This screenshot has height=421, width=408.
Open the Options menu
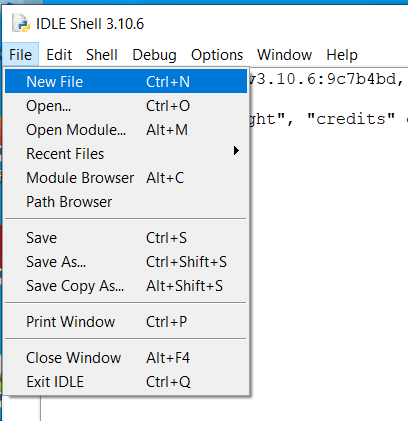coord(217,55)
